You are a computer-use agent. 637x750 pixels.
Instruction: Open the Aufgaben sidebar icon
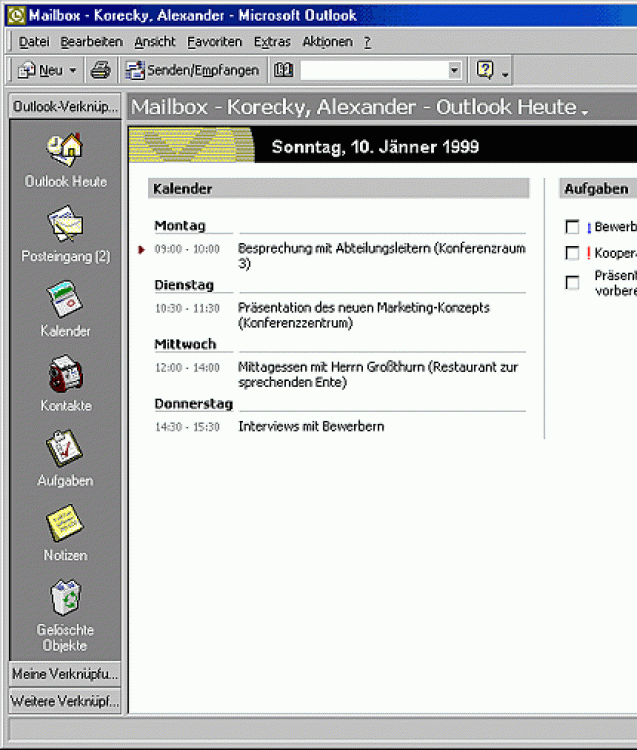click(x=65, y=449)
